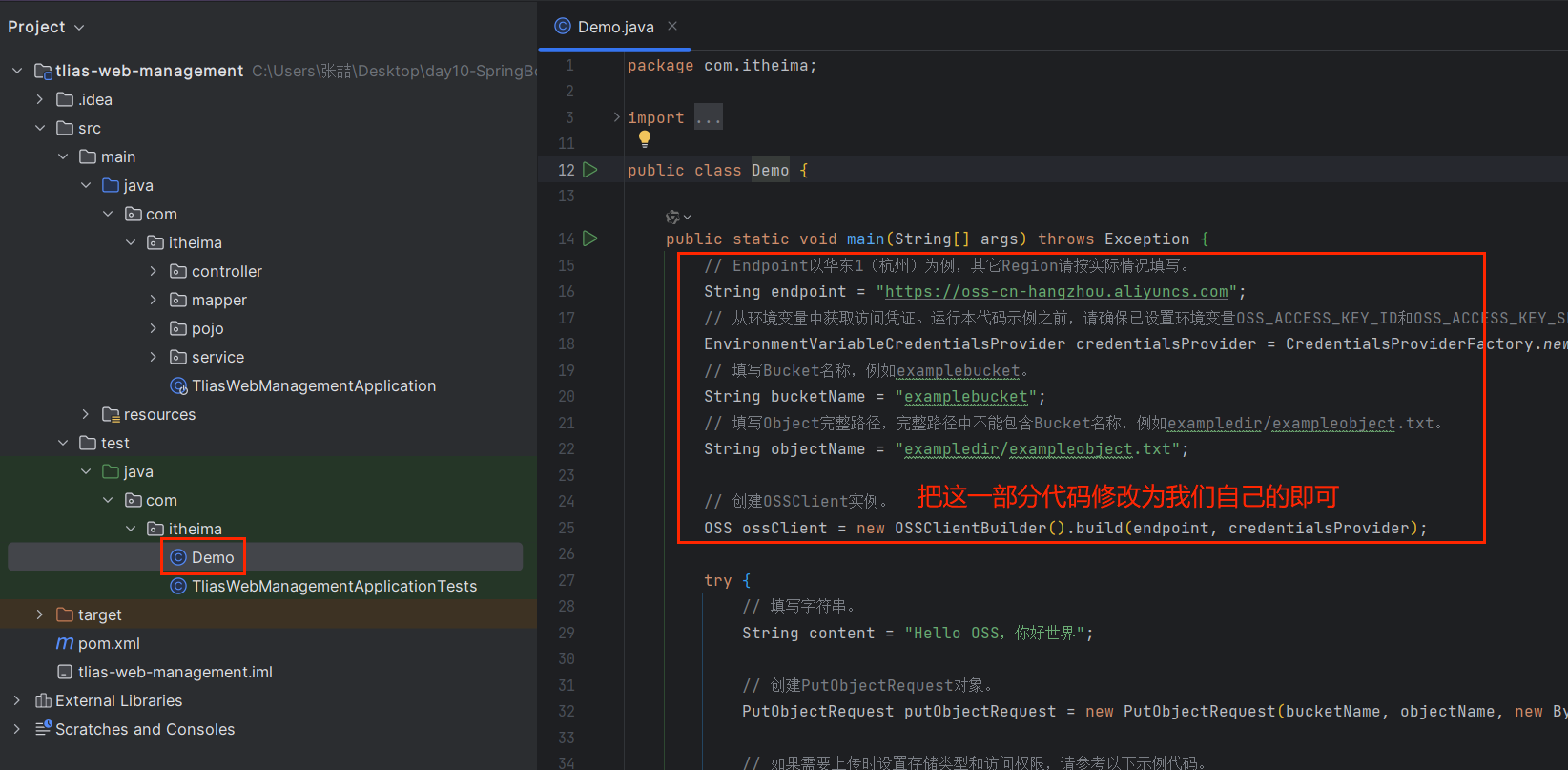Open the Project view dropdown
The width and height of the screenshot is (1568, 770).
click(46, 27)
